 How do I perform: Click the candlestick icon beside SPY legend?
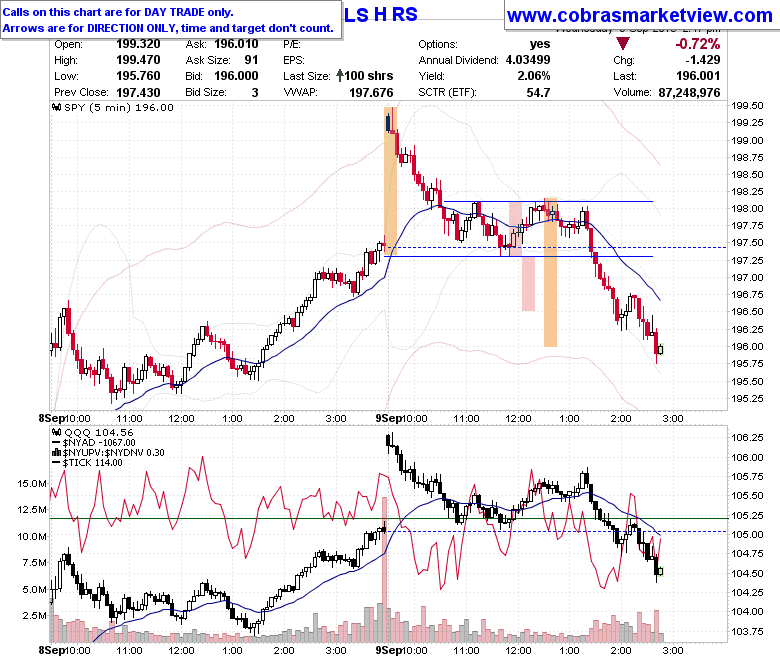57,107
